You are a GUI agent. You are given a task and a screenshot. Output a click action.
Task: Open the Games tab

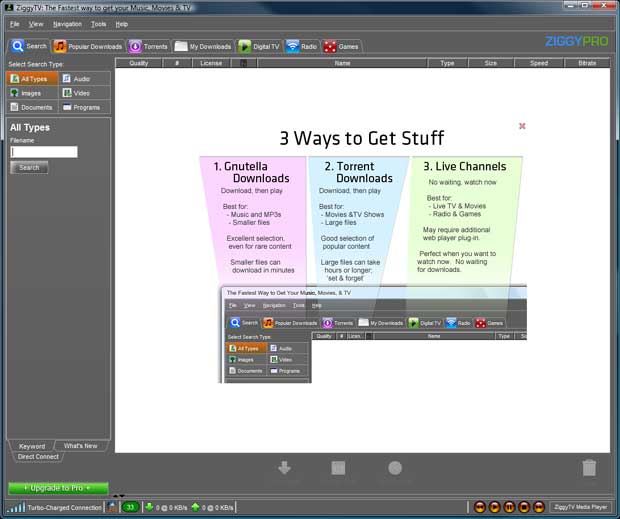pos(343,46)
